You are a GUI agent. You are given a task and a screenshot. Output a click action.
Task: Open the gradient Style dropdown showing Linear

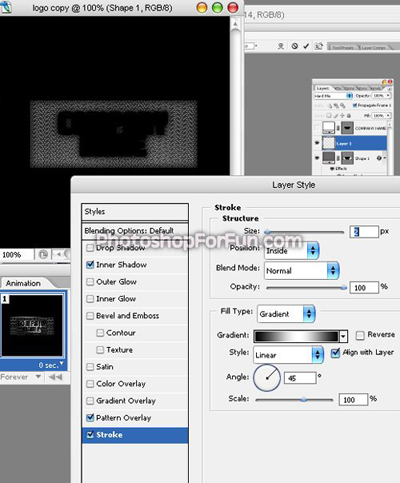click(288, 355)
